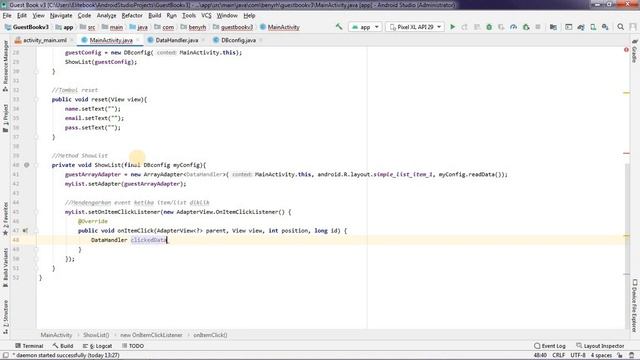Viewport: 640px width, 360px height.
Task: Open the Favorites tool window
Action: click(x=5, y=219)
